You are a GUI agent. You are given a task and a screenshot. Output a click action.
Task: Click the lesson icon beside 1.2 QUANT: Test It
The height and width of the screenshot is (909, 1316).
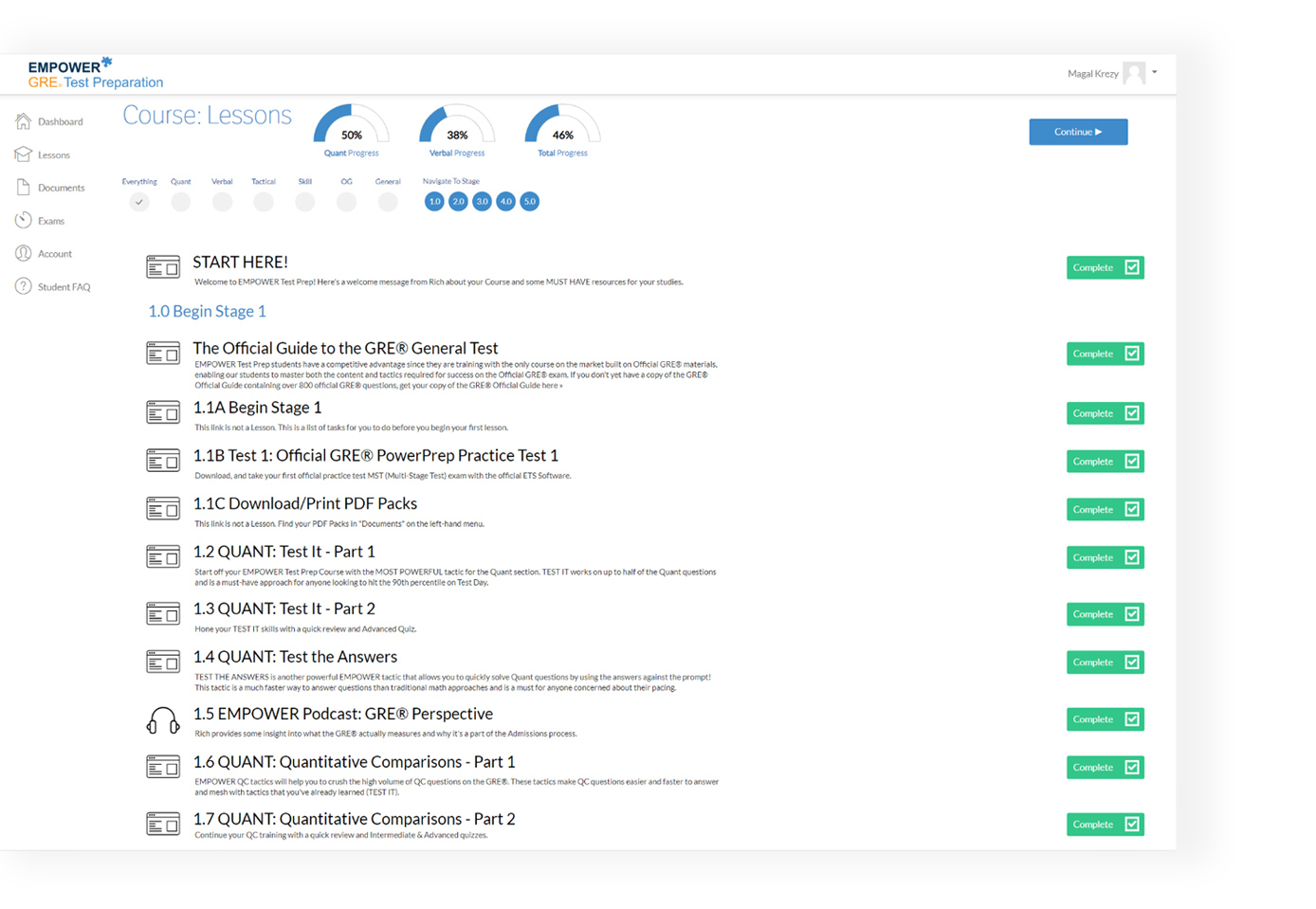163,557
